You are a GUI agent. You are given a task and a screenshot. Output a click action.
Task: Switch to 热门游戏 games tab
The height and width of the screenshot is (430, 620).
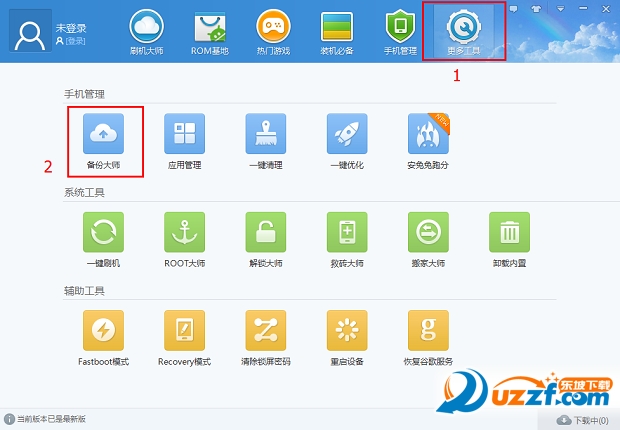pyautogui.click(x=273, y=33)
